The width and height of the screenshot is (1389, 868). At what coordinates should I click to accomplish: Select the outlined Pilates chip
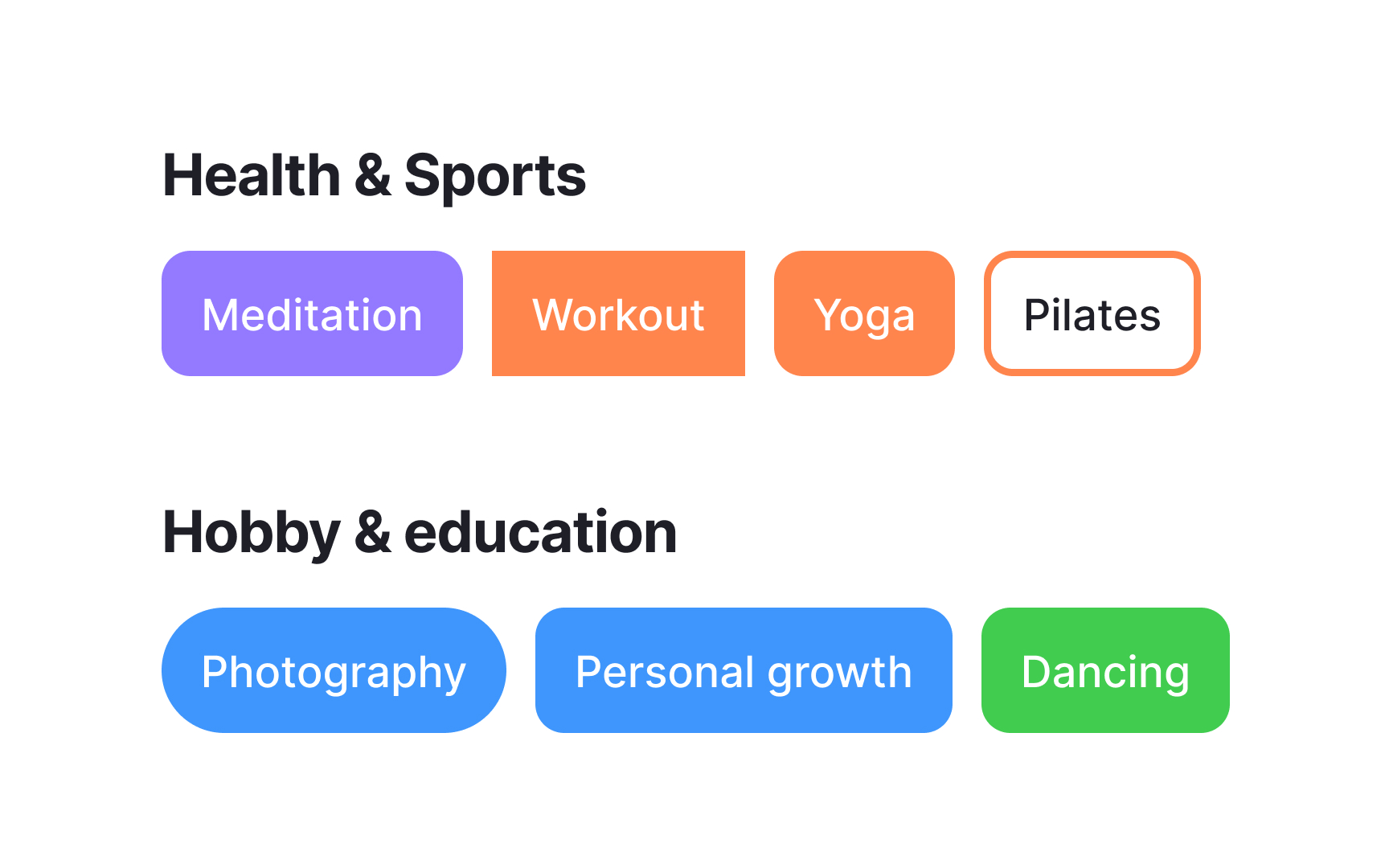(1092, 313)
